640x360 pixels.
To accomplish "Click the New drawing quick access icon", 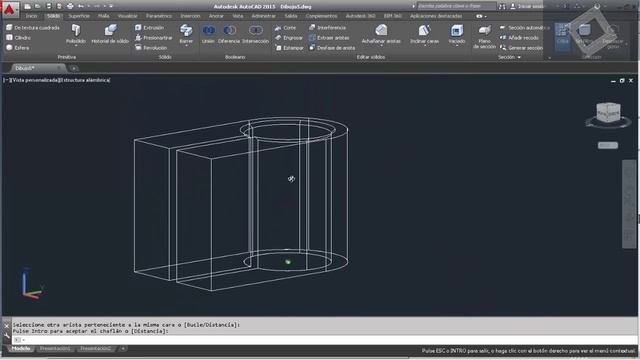I will tap(27, 6).
